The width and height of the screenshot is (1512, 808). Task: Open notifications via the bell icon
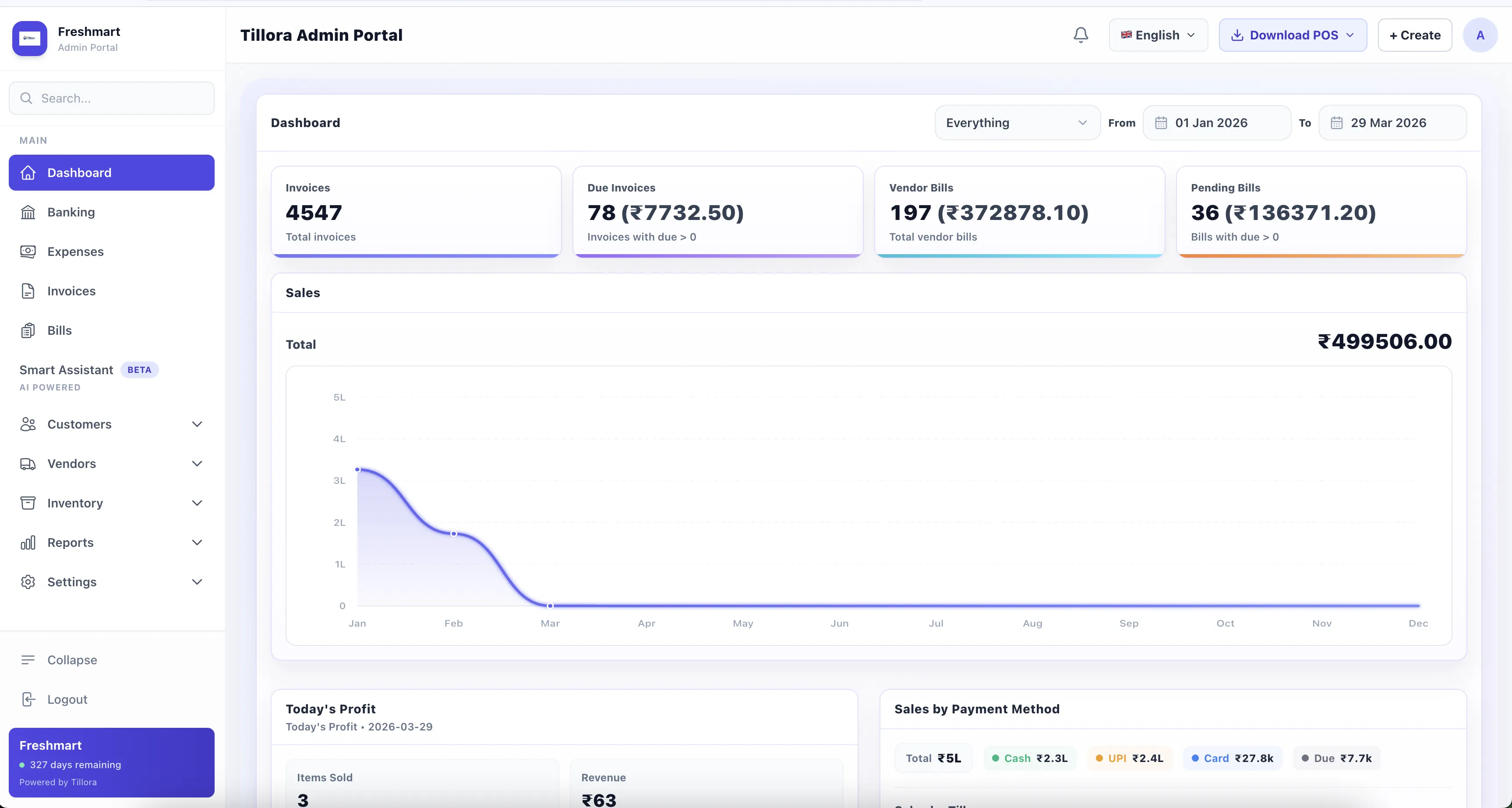pos(1081,35)
